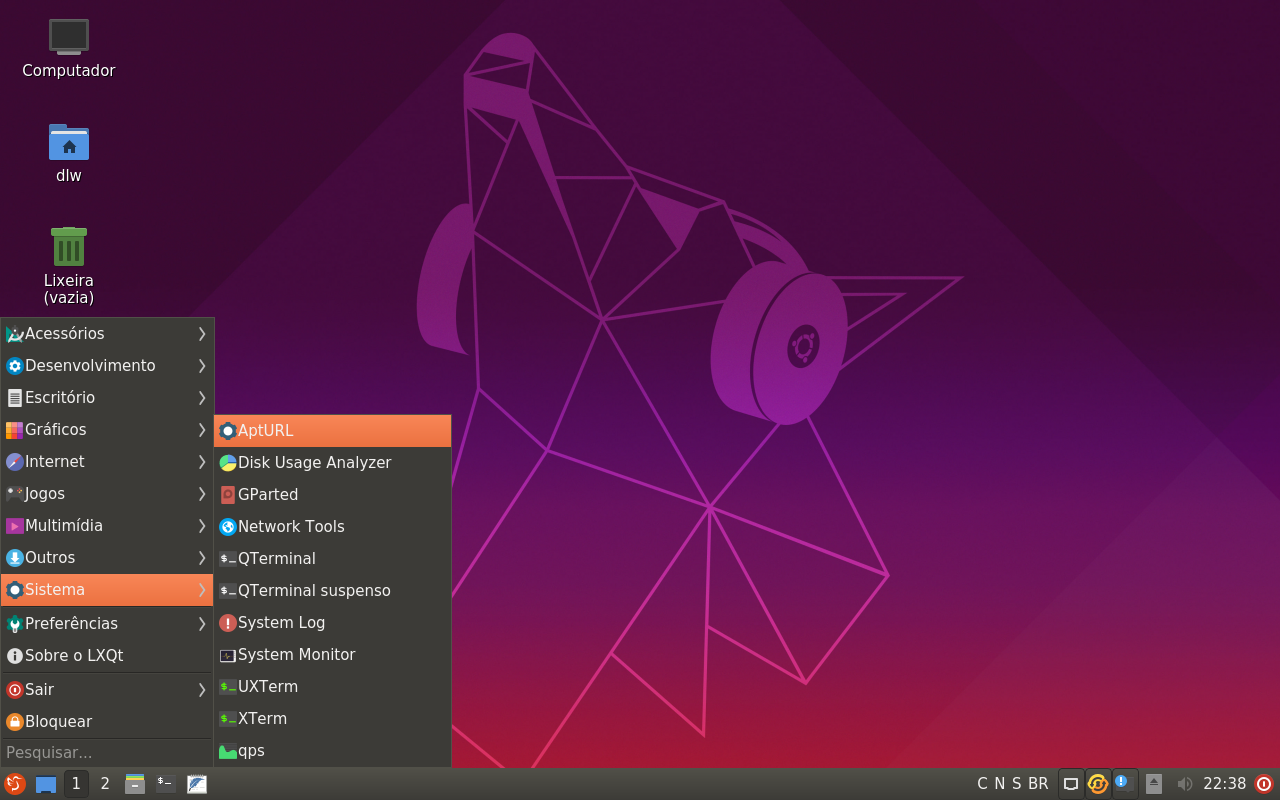Click the clock showing 22:38
The image size is (1280, 800).
click(x=1224, y=784)
